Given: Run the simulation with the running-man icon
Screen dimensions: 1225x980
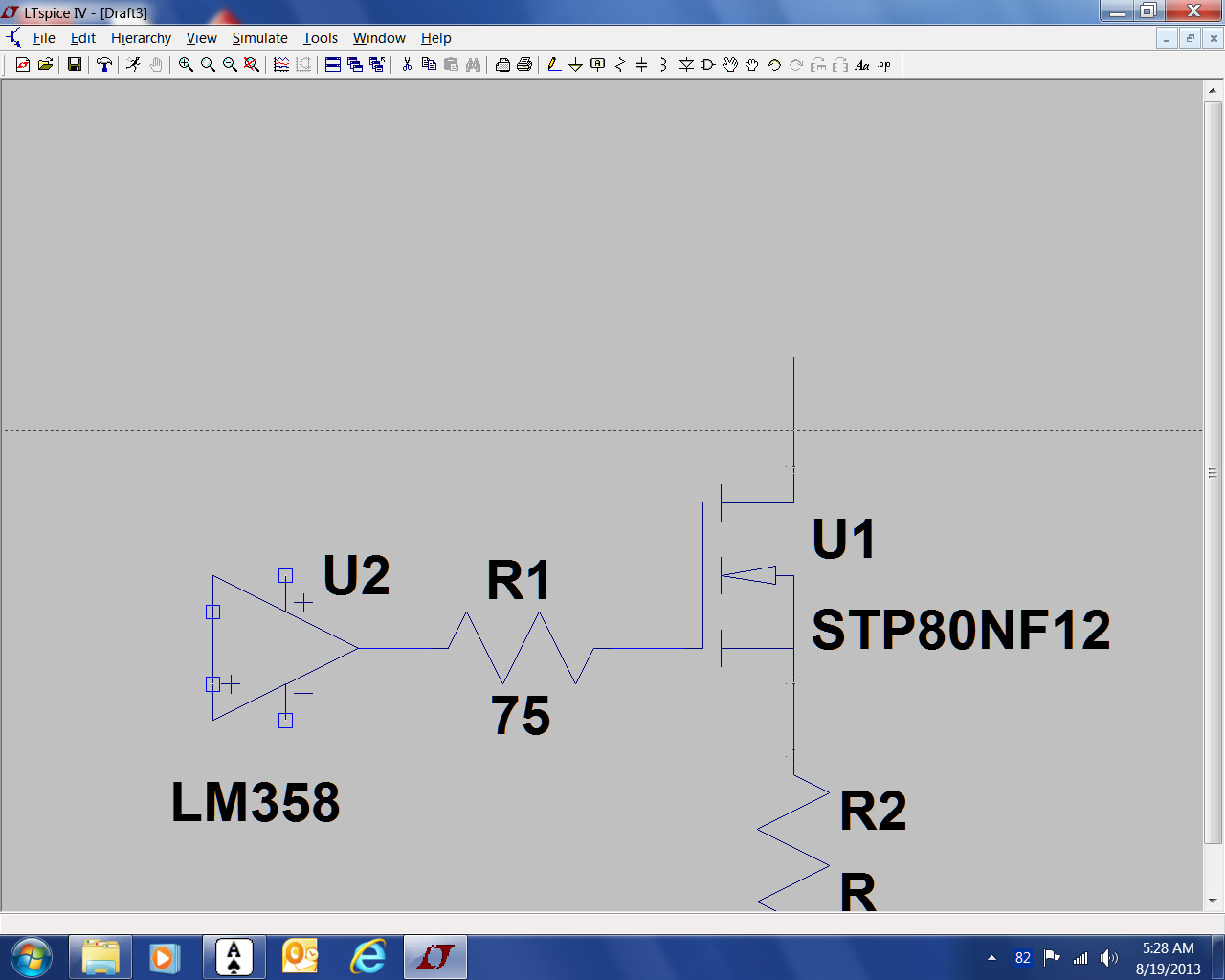Looking at the screenshot, I should point(133,65).
